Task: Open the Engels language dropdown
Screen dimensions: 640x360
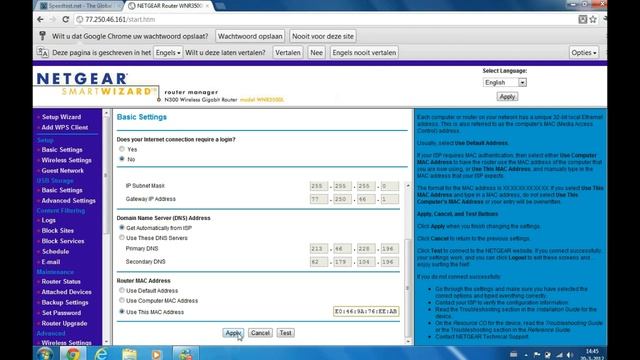Action: click(x=168, y=52)
